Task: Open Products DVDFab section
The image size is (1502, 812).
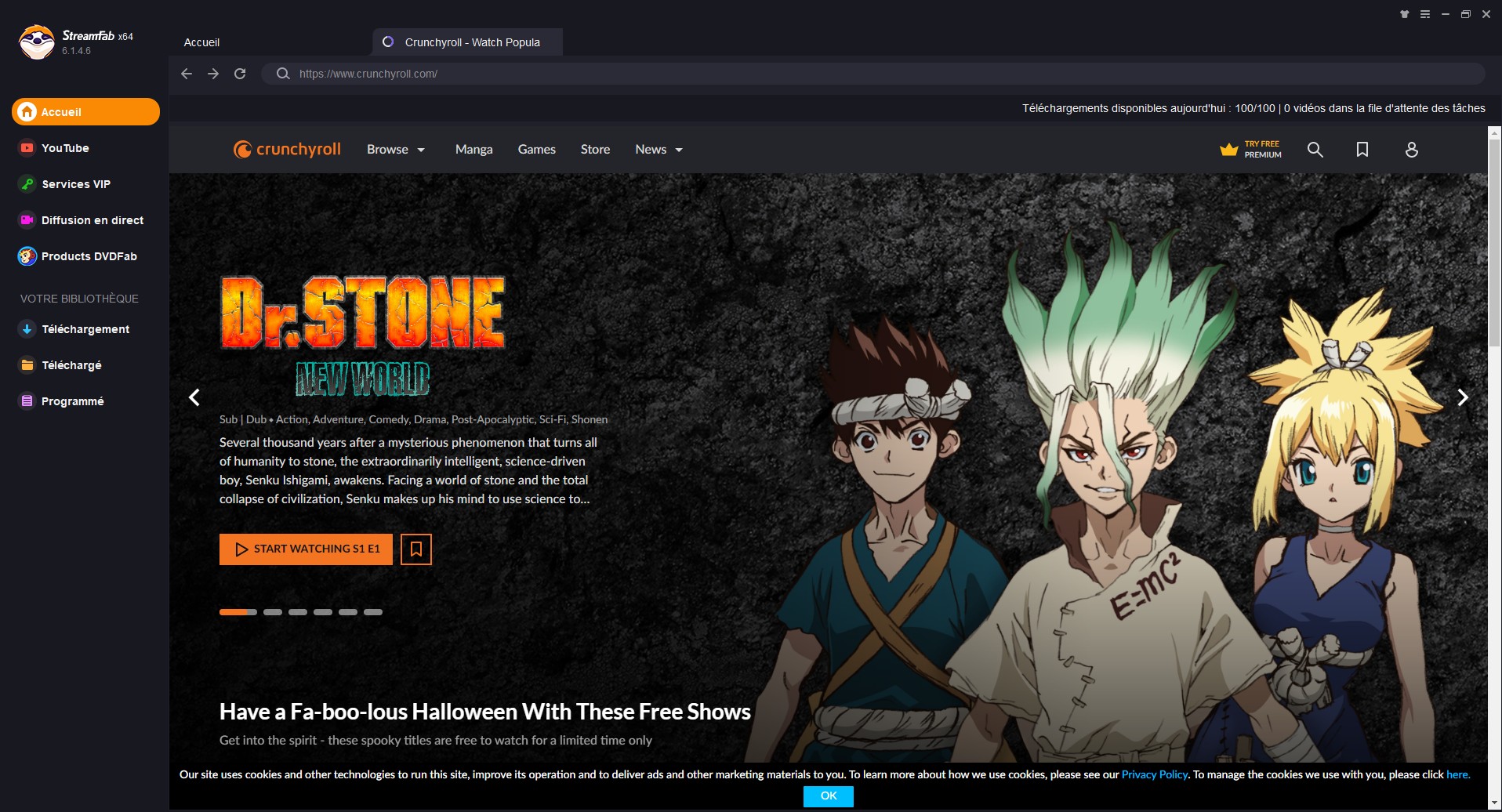Action: pos(85,256)
